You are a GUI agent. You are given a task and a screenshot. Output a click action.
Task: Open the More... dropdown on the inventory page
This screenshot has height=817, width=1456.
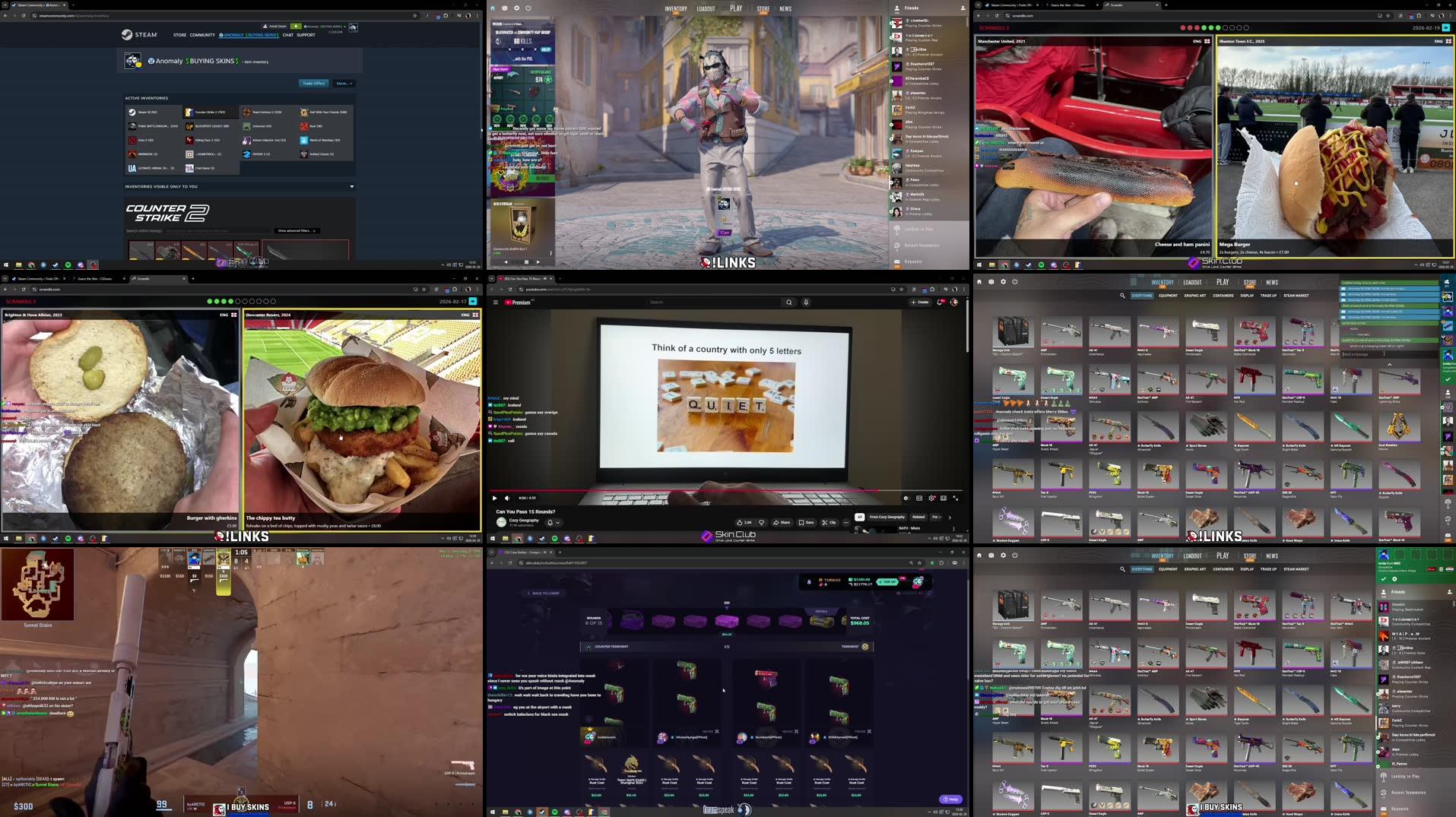click(x=344, y=84)
